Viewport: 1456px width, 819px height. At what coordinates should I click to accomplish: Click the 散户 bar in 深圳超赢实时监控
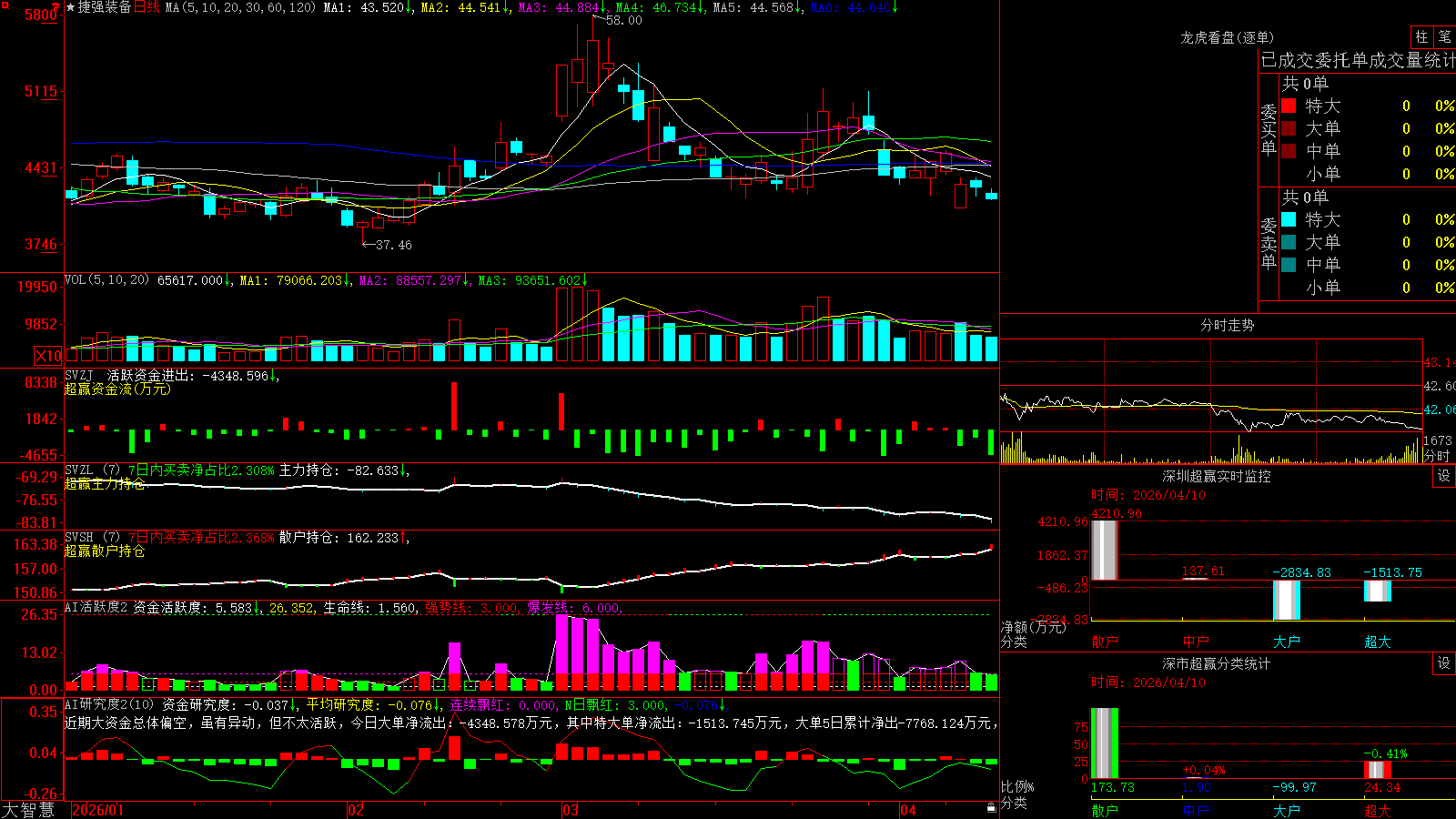click(x=1104, y=550)
